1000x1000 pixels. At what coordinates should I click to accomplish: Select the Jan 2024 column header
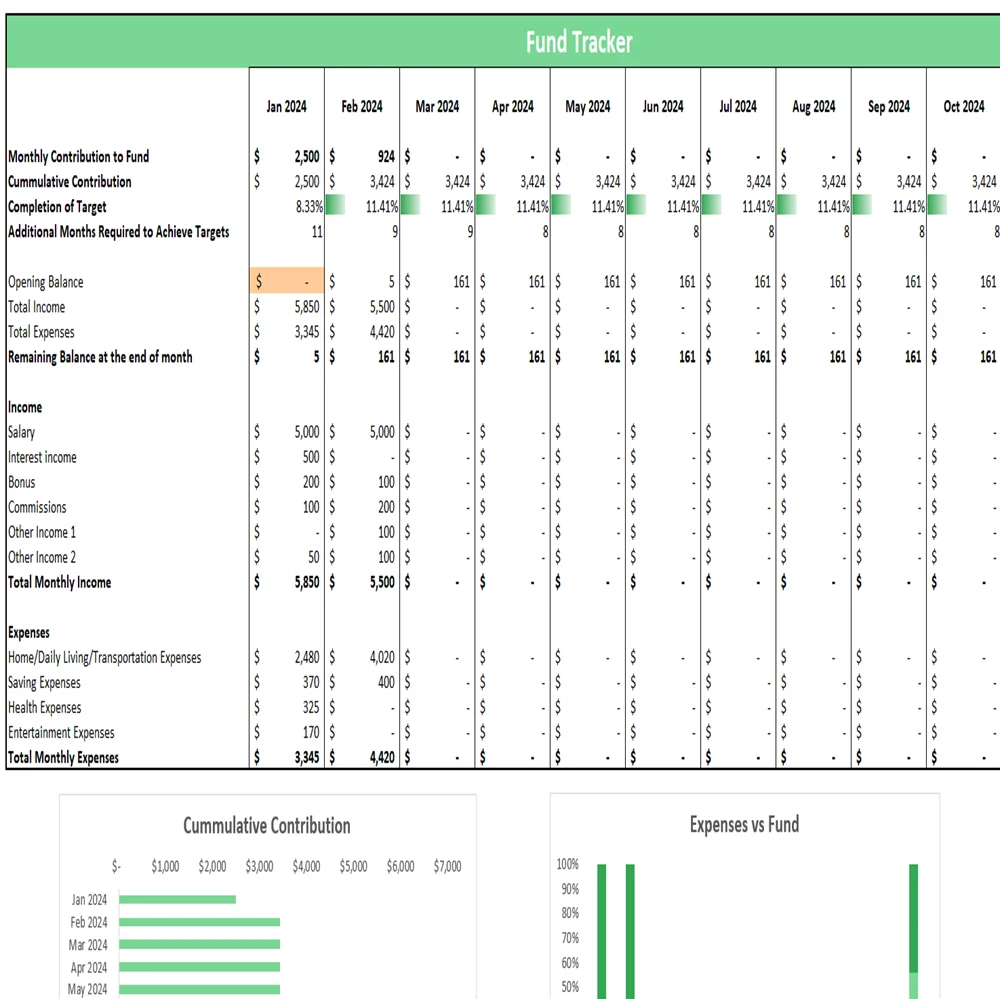coord(287,107)
